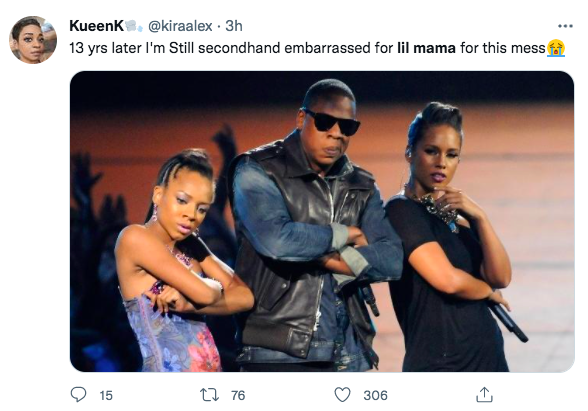Click the like count 306
This screenshot has height=411, width=588.
[375, 395]
